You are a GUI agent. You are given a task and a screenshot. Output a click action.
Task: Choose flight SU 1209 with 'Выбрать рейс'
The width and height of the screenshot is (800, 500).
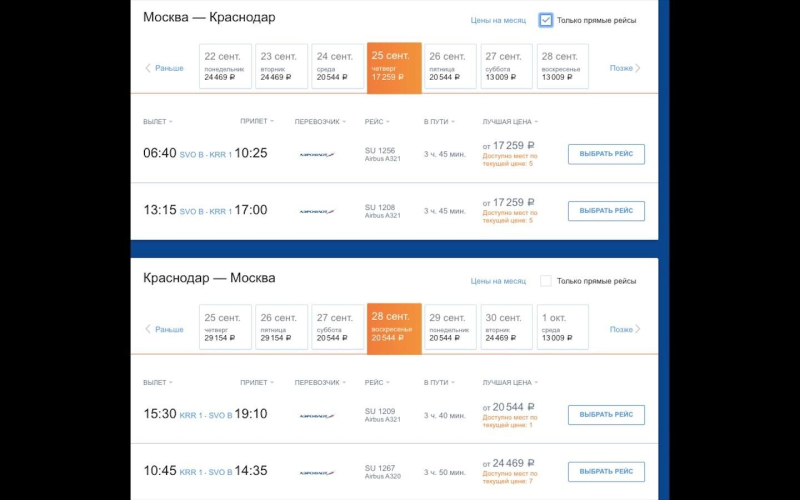(x=606, y=415)
